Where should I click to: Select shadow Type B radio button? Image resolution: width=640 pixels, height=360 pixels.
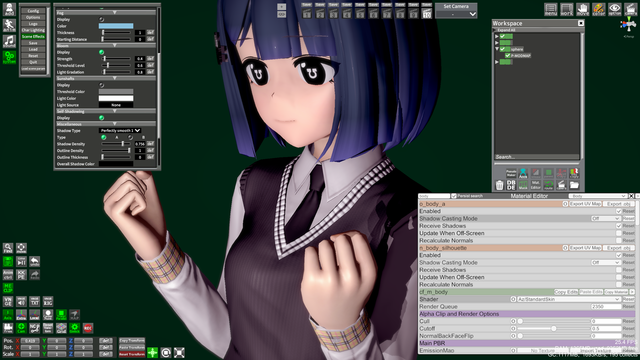[x=130, y=138]
